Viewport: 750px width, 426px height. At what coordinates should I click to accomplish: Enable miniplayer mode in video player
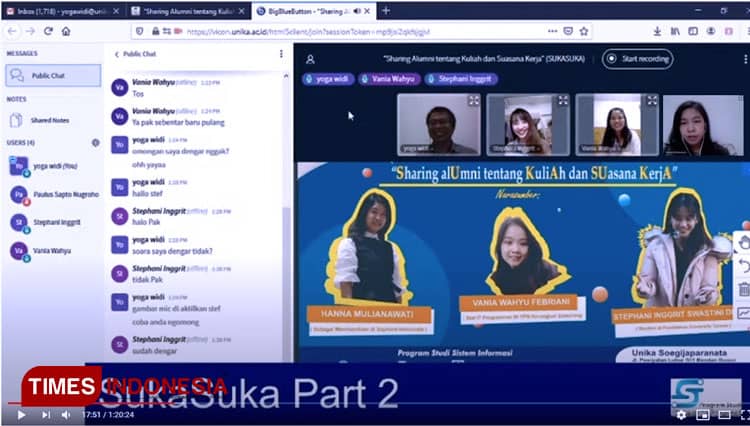703,415
